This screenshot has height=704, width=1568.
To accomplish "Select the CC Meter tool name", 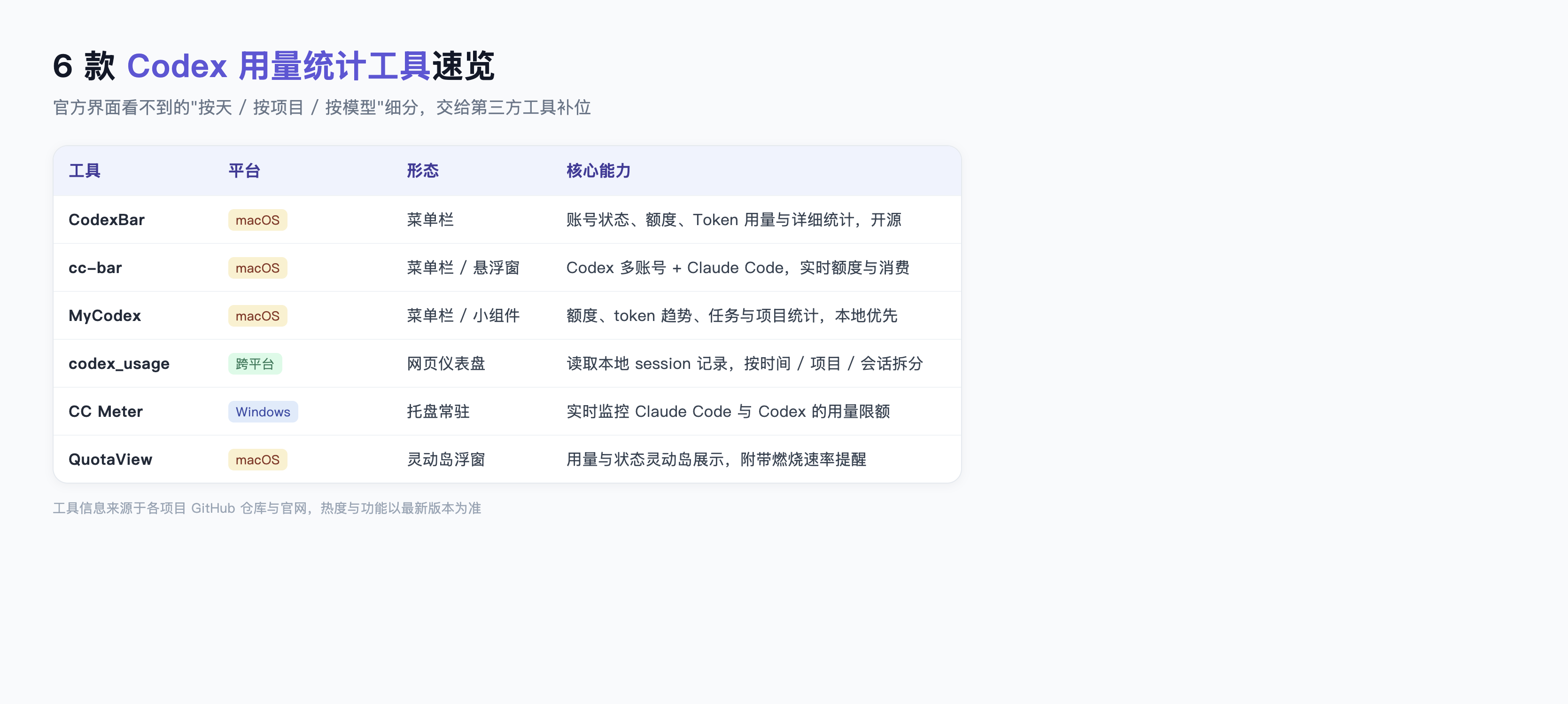I will coord(105,412).
